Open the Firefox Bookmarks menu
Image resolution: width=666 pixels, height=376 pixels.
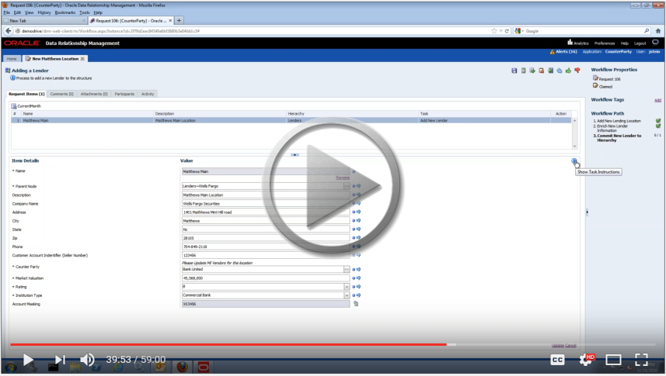tap(65, 13)
